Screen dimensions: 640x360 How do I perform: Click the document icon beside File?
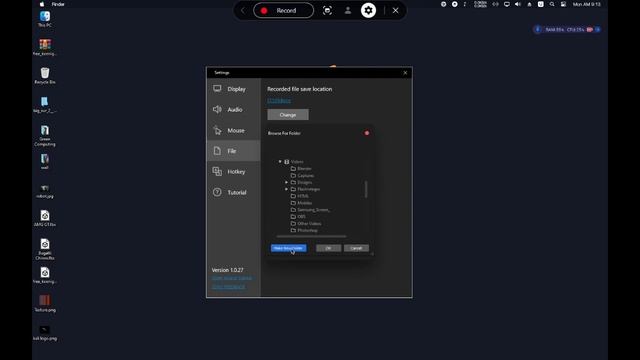click(217, 151)
